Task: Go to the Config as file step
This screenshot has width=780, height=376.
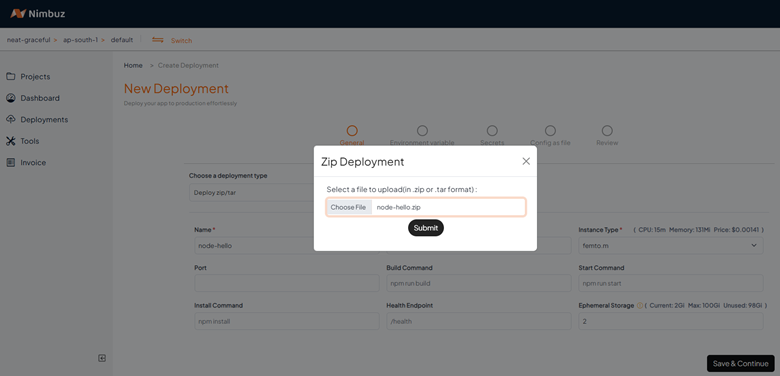Action: click(550, 130)
